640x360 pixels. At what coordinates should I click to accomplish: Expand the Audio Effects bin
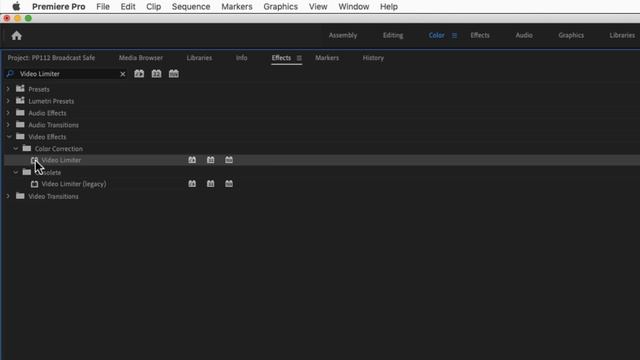click(x=8, y=113)
